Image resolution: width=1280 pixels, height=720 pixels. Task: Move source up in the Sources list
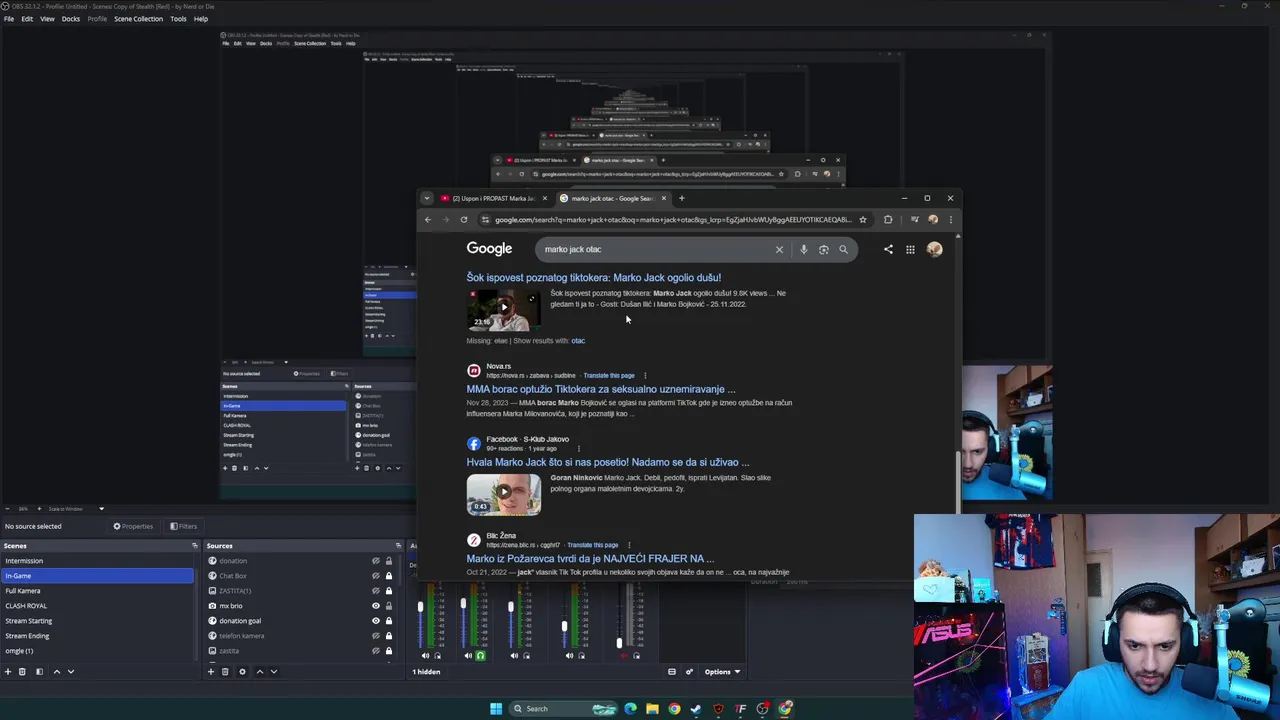tap(259, 672)
